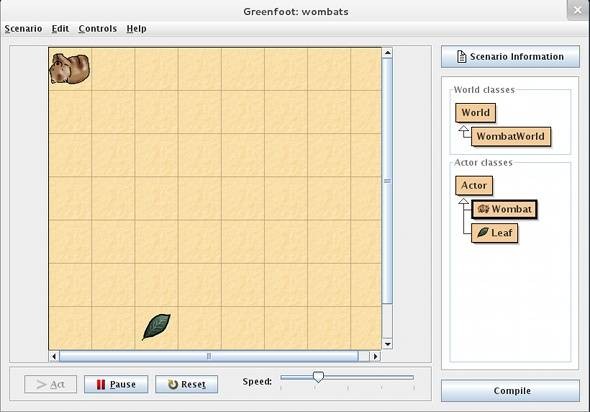
Task: Click the world's scroll down arrow
Action: tap(388, 344)
